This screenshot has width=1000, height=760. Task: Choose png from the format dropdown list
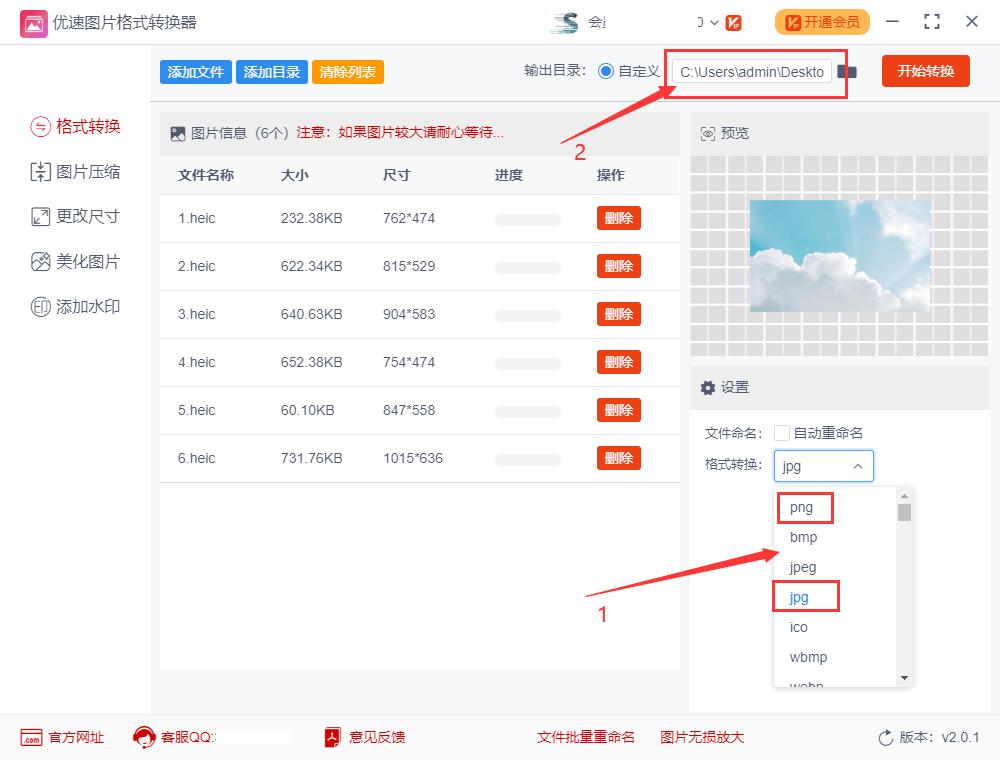tap(804, 507)
